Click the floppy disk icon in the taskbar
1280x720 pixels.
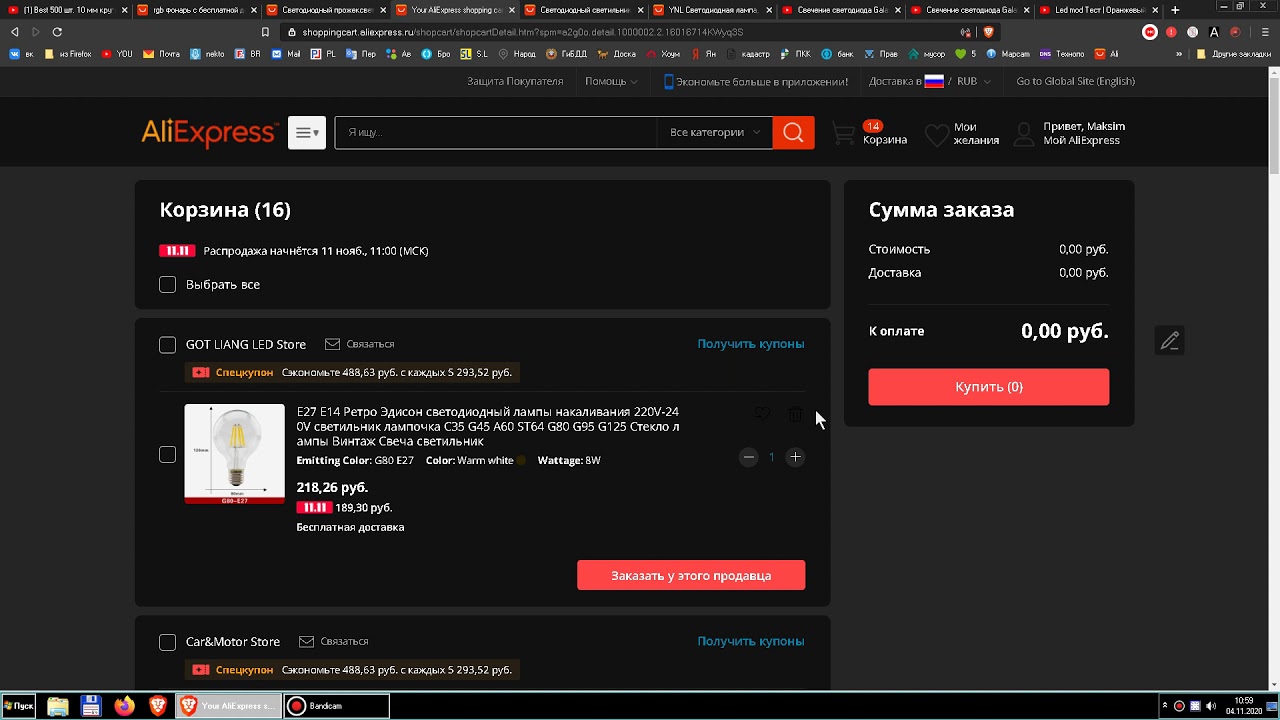(91, 706)
